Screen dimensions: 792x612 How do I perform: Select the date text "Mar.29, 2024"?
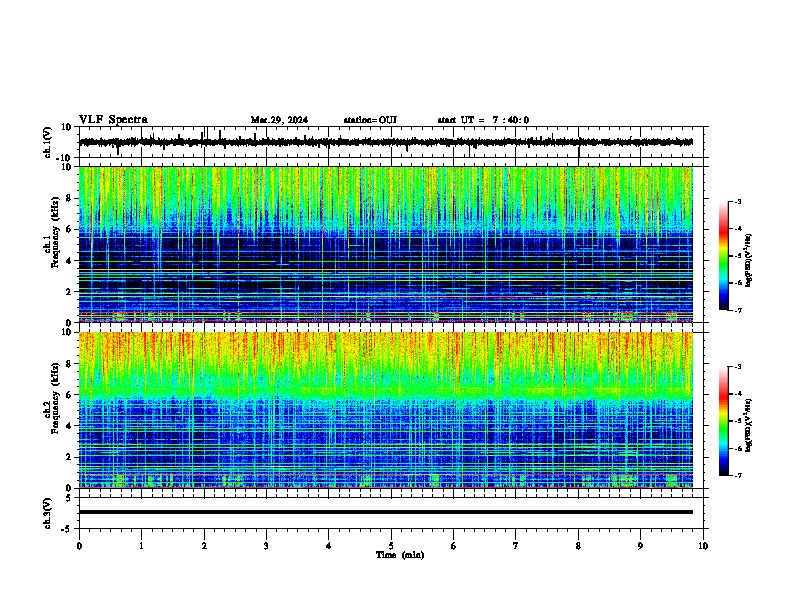[x=279, y=120]
